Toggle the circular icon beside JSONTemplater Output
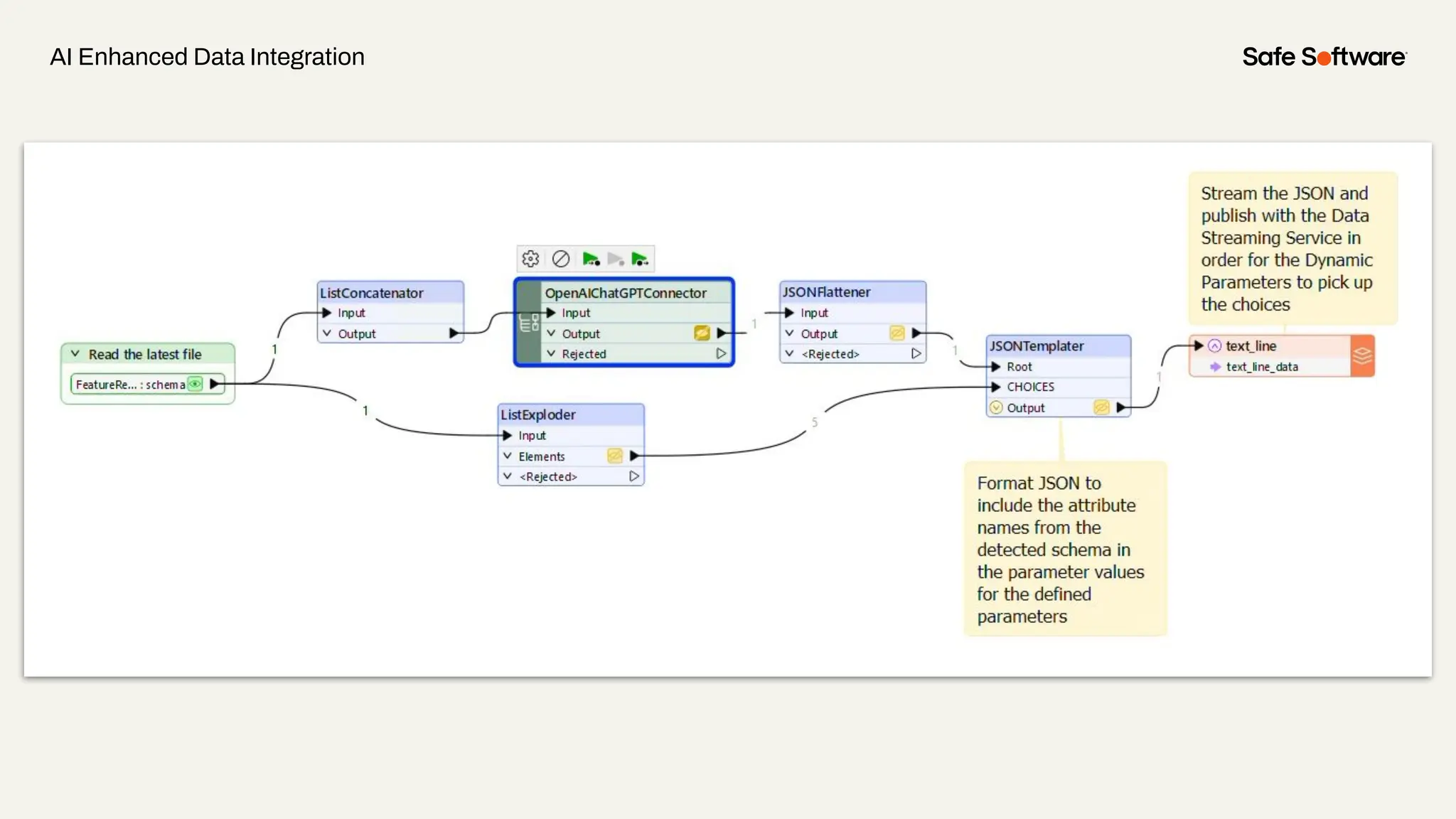Screen dimensions: 1456x819 [996, 407]
